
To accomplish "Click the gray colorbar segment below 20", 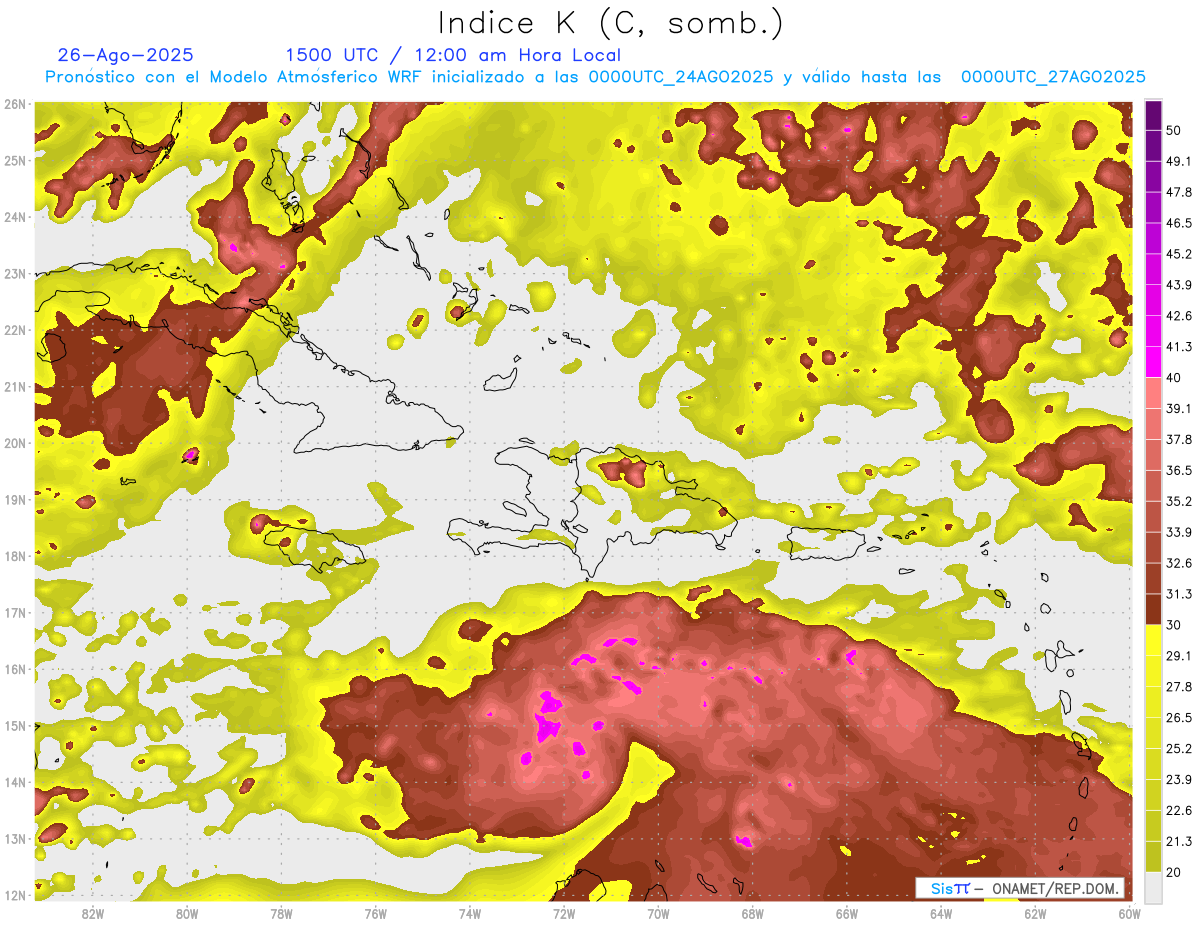I will pyautogui.click(x=1153, y=886).
